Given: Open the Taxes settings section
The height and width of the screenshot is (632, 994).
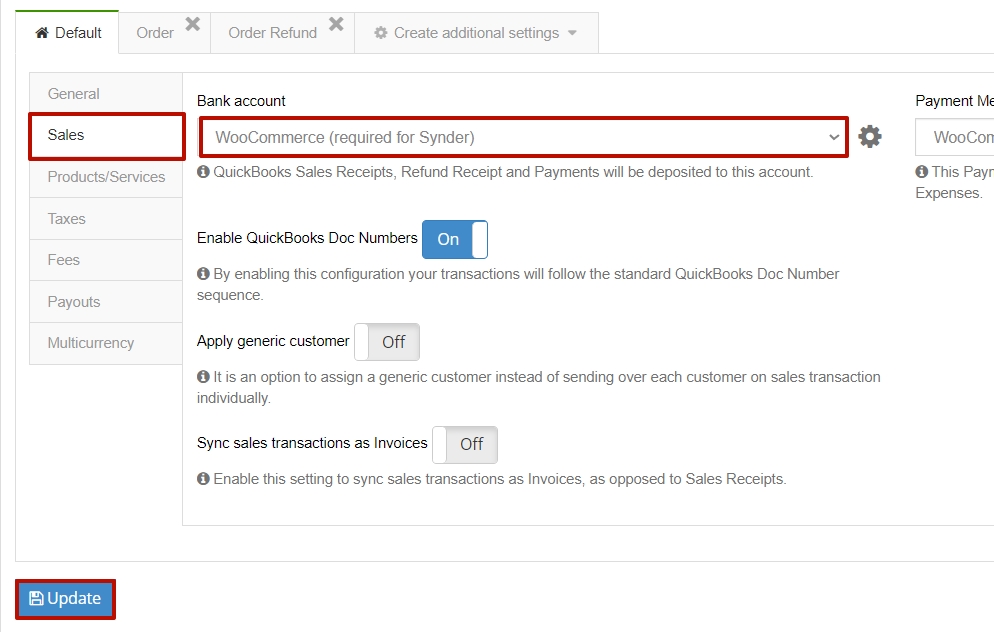Looking at the screenshot, I should [x=106, y=219].
